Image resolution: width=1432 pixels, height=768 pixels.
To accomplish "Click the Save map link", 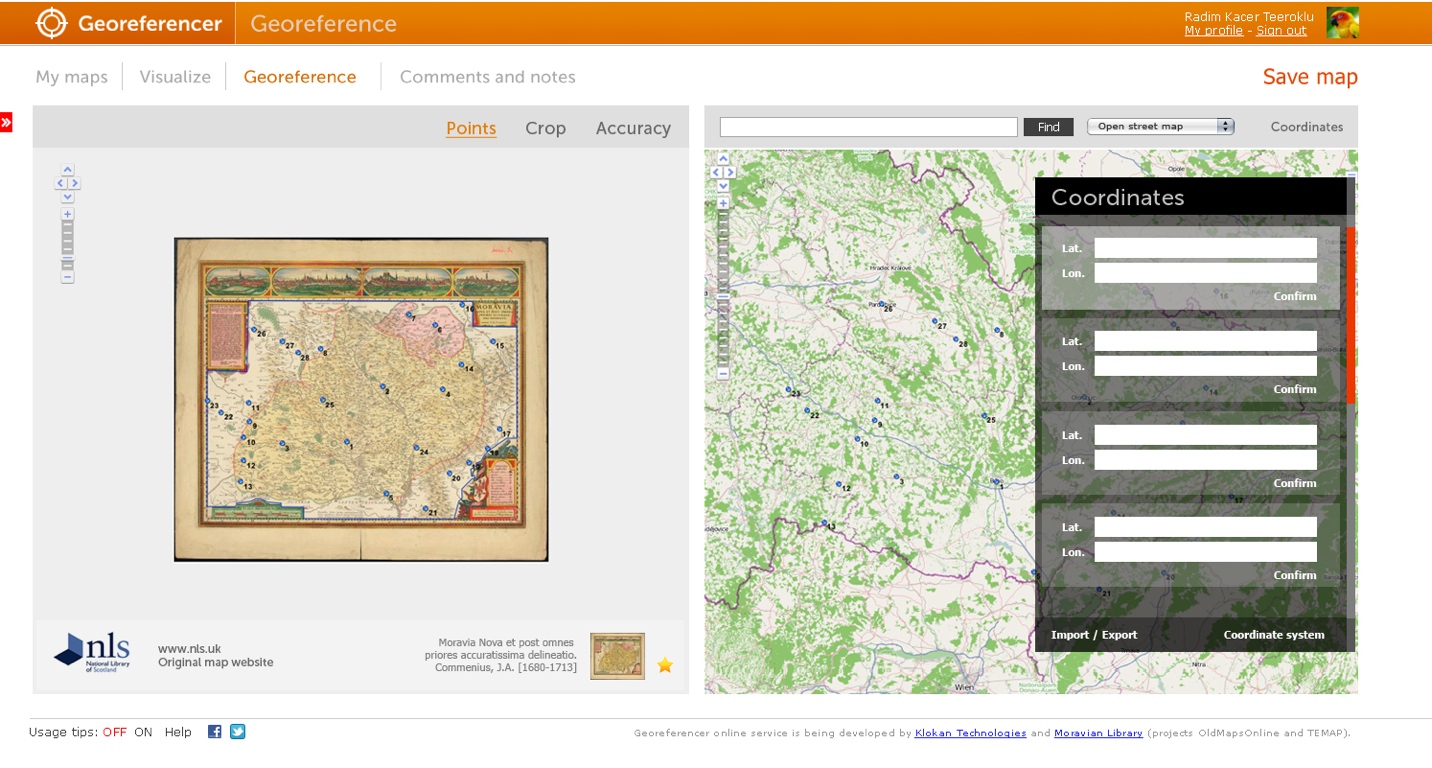I will [1310, 77].
